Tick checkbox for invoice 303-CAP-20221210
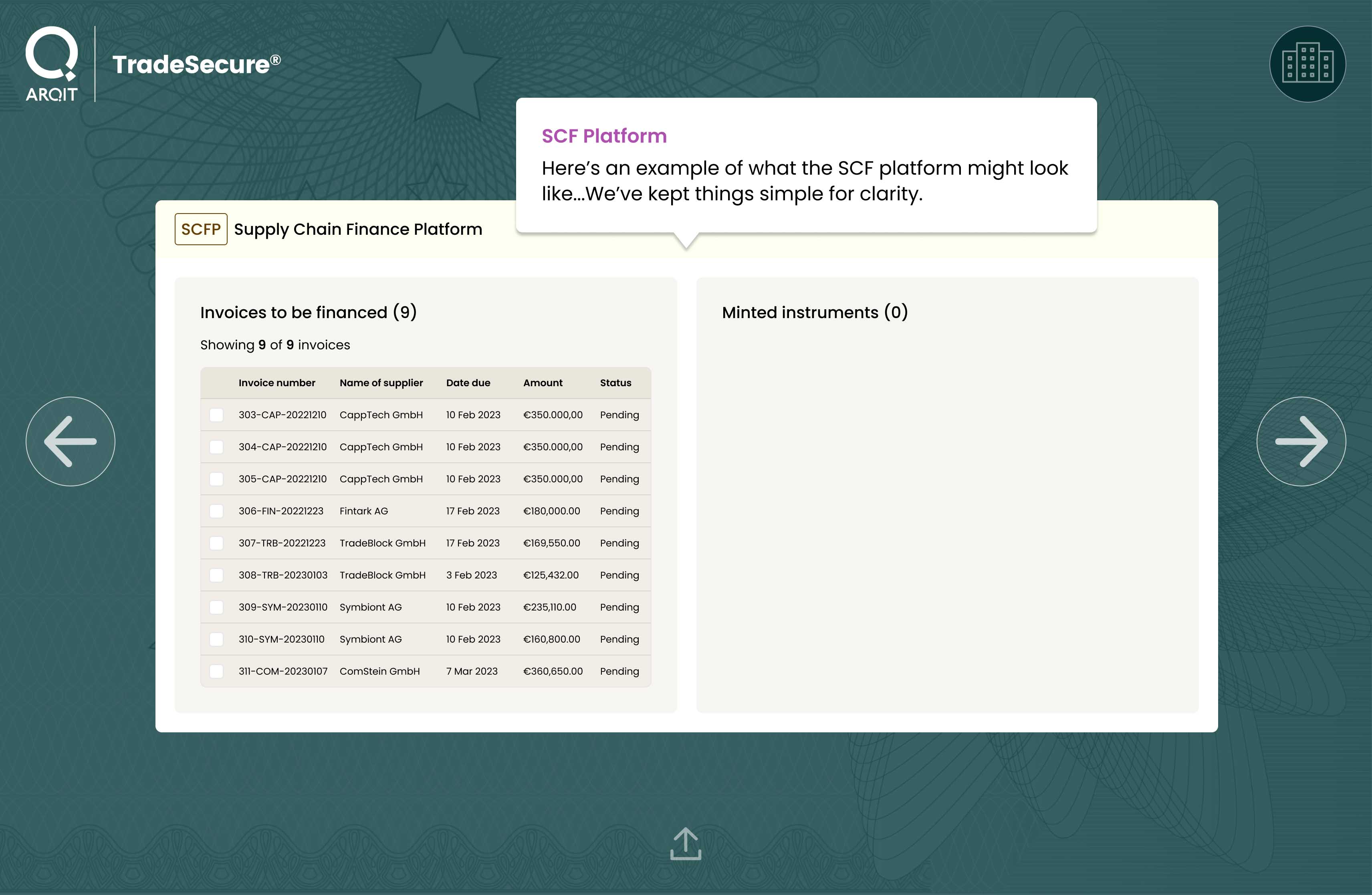 pos(216,415)
